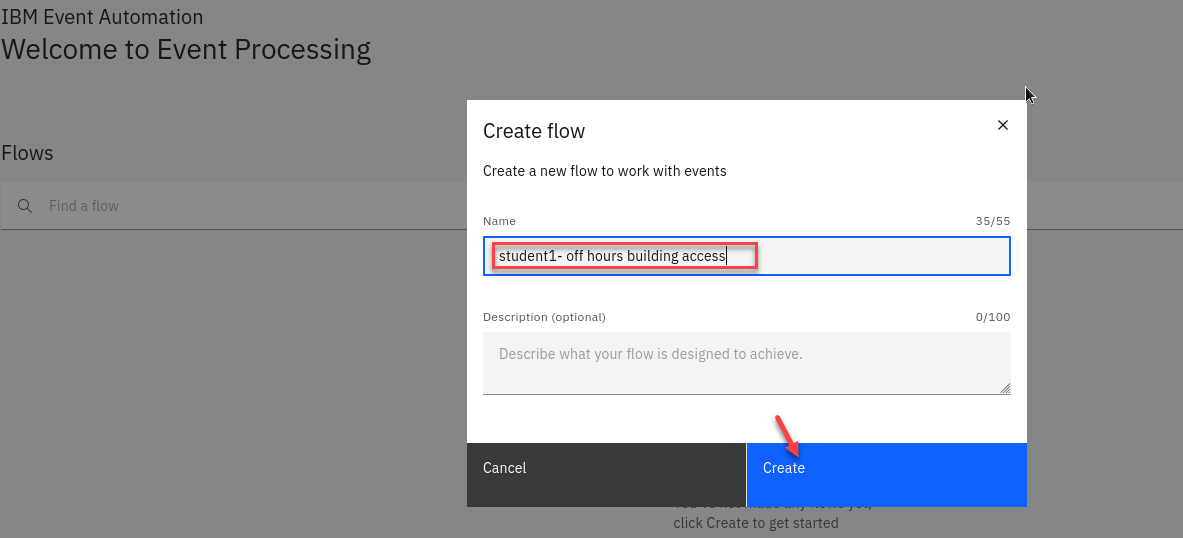Click the "Create a new flow" subtitle text
Image resolution: width=1183 pixels, height=538 pixels.
click(604, 171)
